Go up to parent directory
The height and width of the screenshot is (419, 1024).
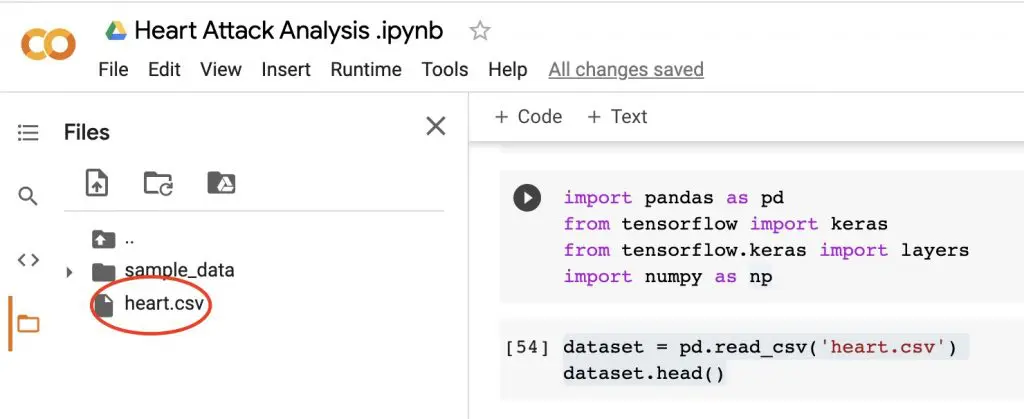112,239
